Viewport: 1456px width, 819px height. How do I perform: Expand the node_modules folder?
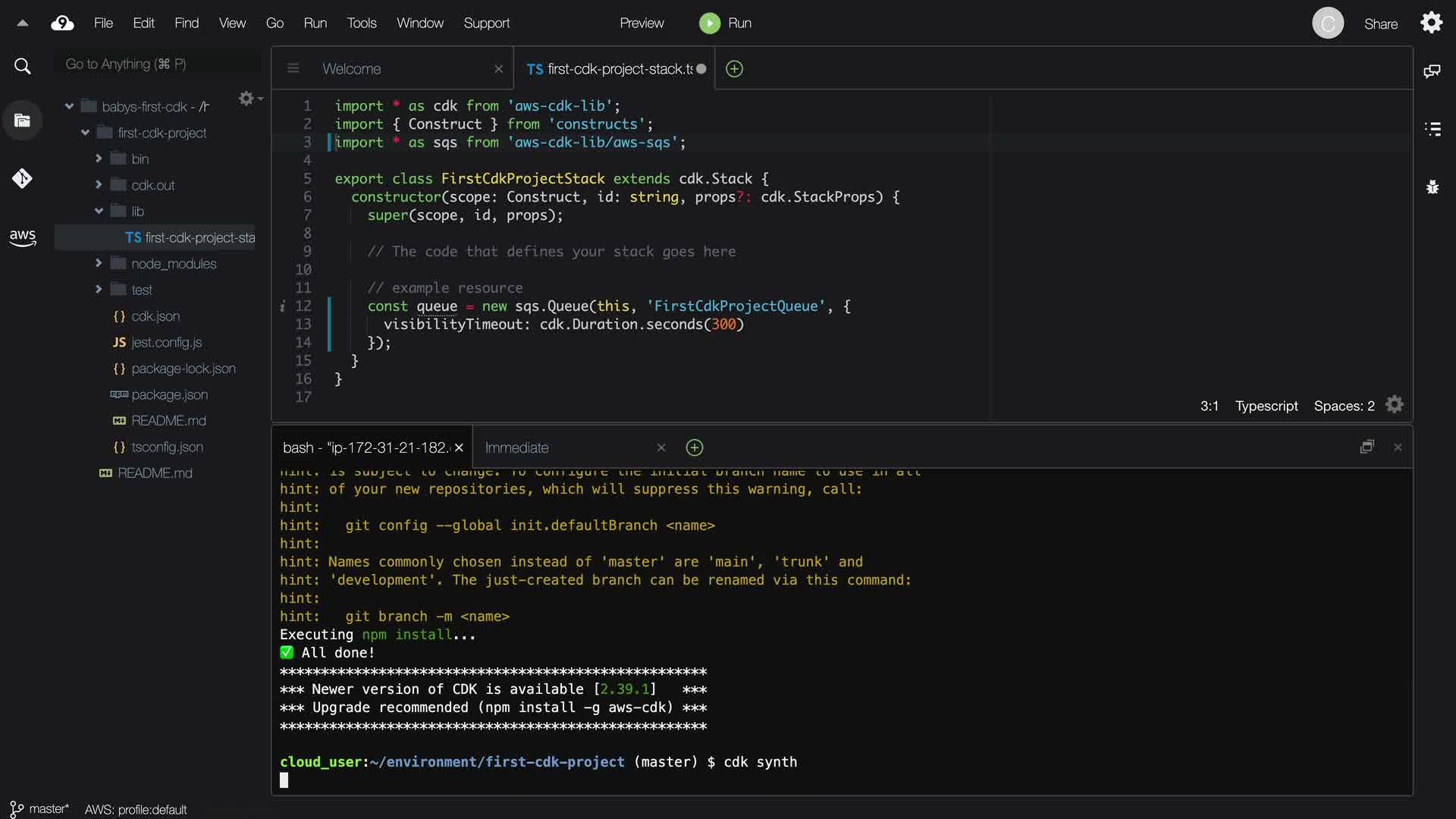click(99, 263)
